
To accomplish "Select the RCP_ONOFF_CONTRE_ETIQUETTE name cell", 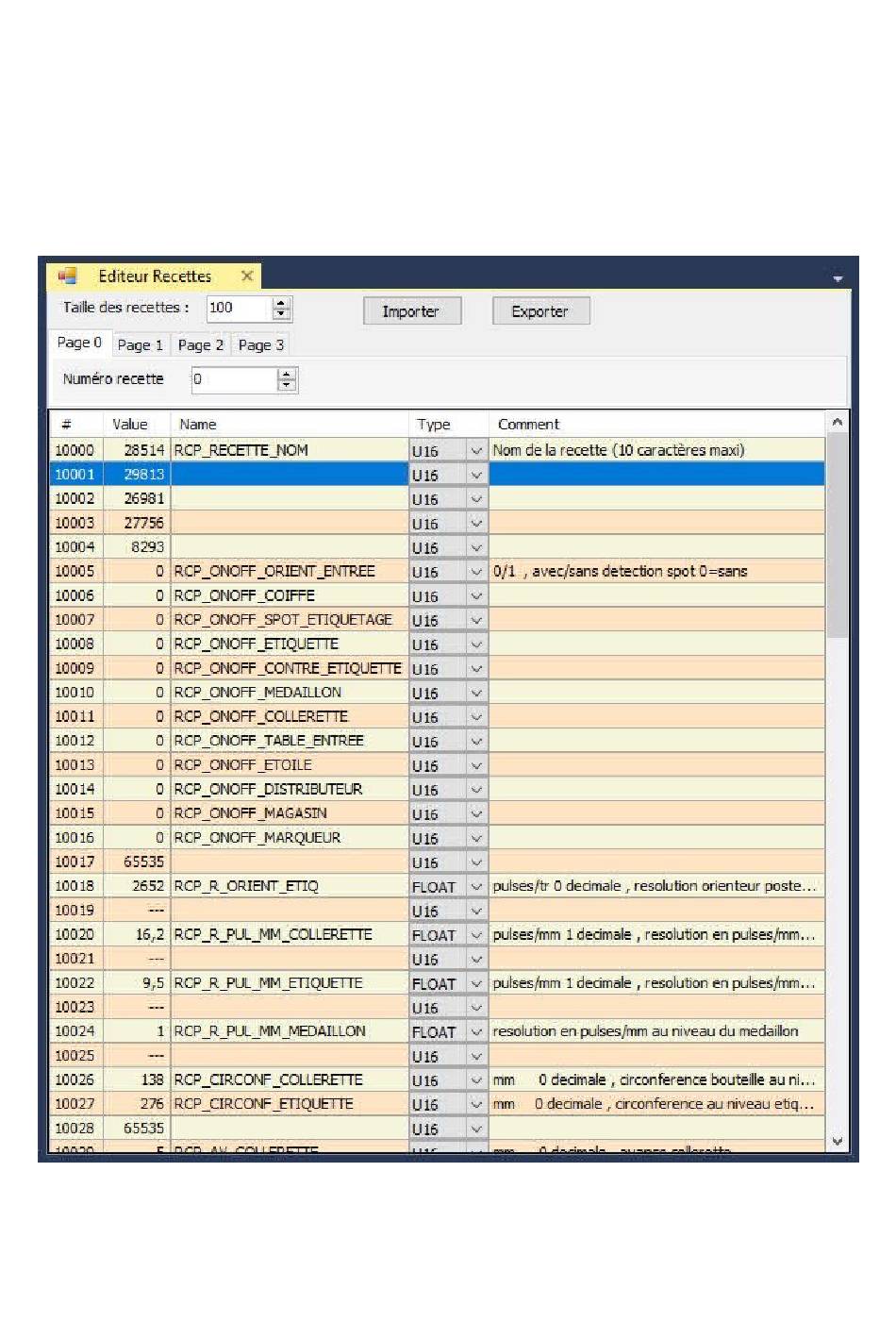I will click(289, 668).
